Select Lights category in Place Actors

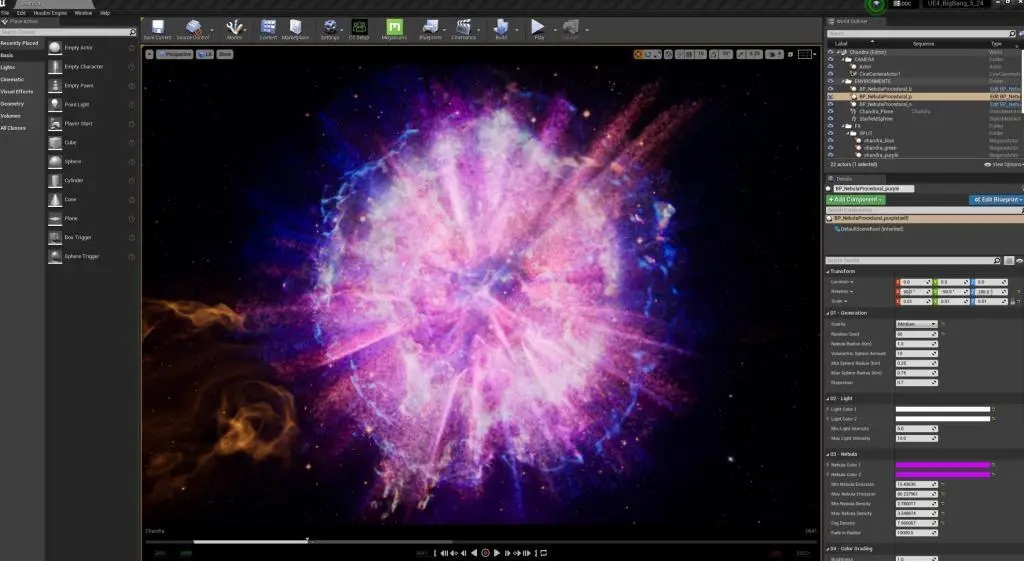pos(9,67)
